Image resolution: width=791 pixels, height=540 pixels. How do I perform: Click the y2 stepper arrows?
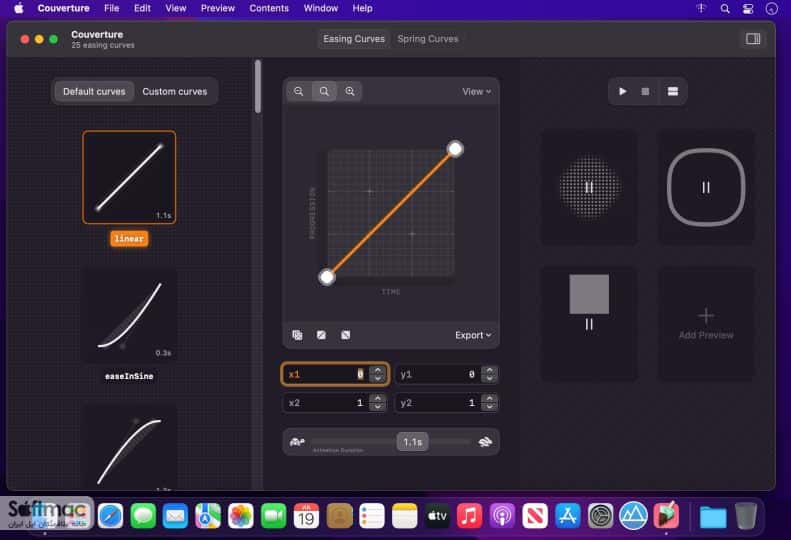tap(489, 403)
